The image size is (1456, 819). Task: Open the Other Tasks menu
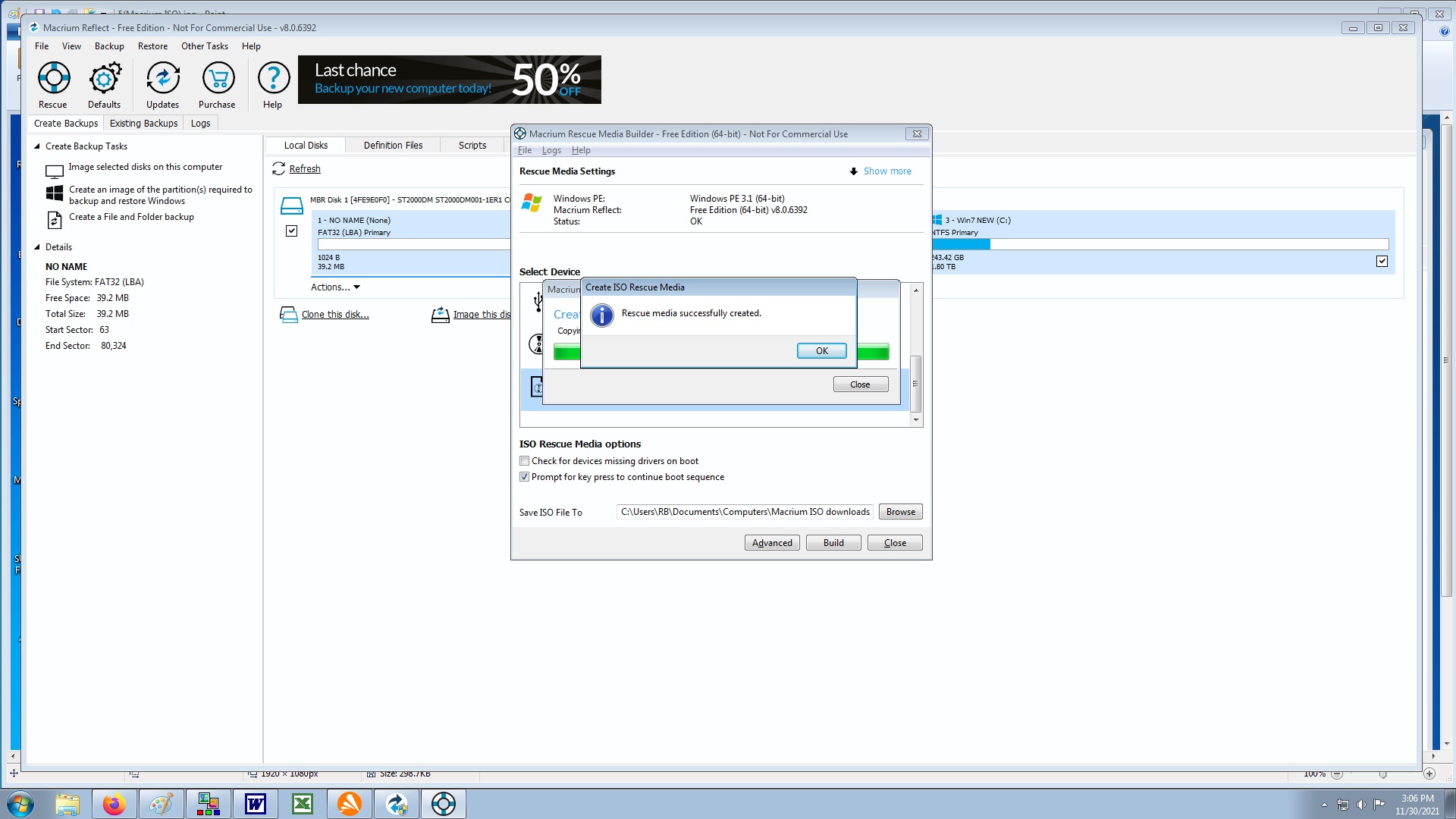pyautogui.click(x=205, y=46)
